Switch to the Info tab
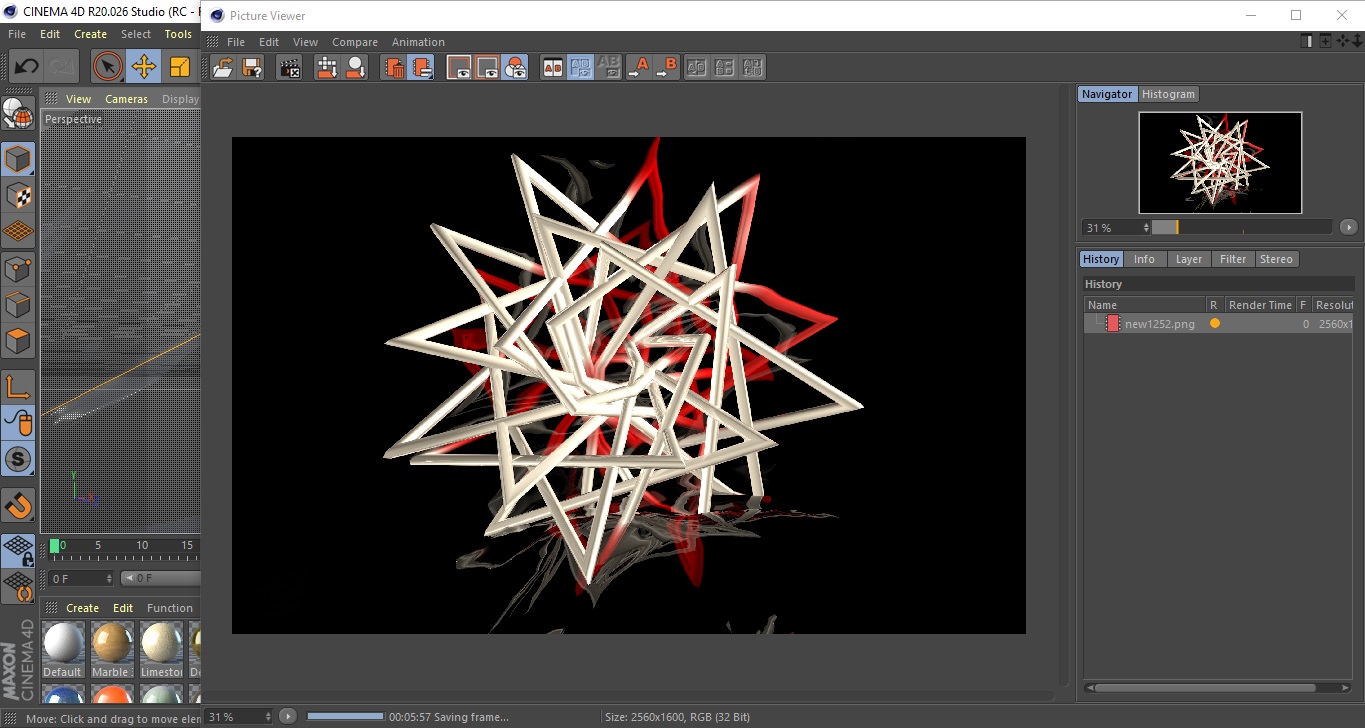Screen dimensions: 1365x728 [1144, 259]
